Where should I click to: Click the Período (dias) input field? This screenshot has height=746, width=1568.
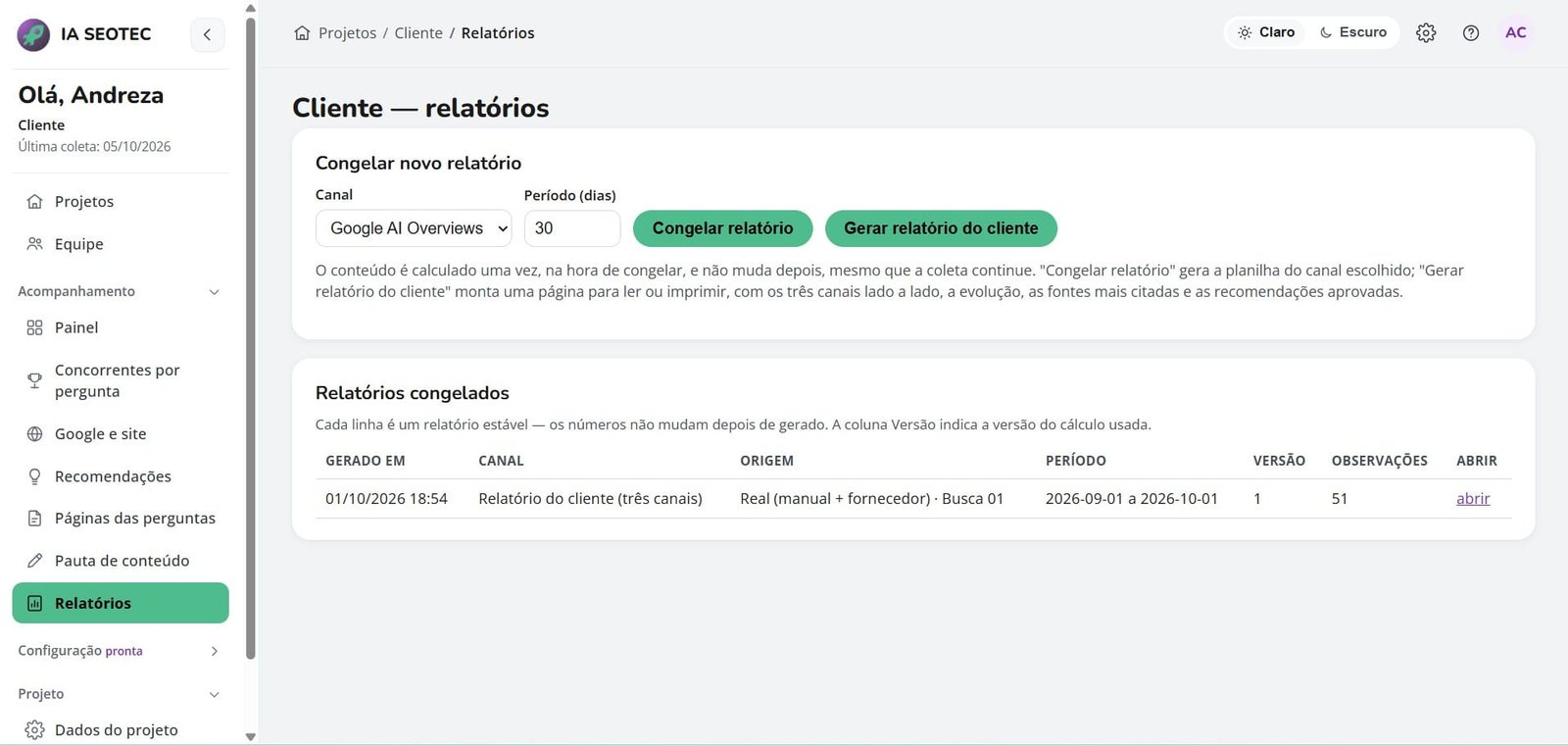click(x=572, y=228)
